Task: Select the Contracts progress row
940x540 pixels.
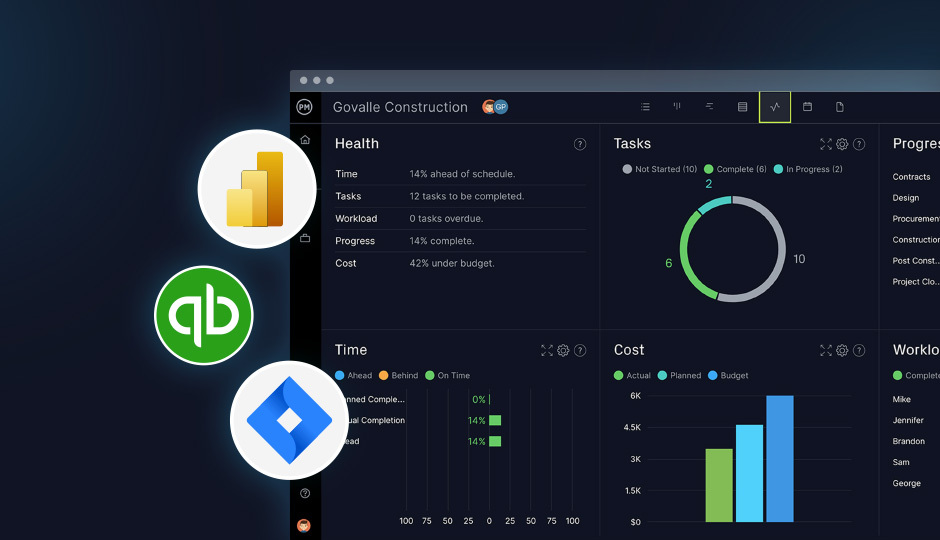Action: [x=911, y=177]
